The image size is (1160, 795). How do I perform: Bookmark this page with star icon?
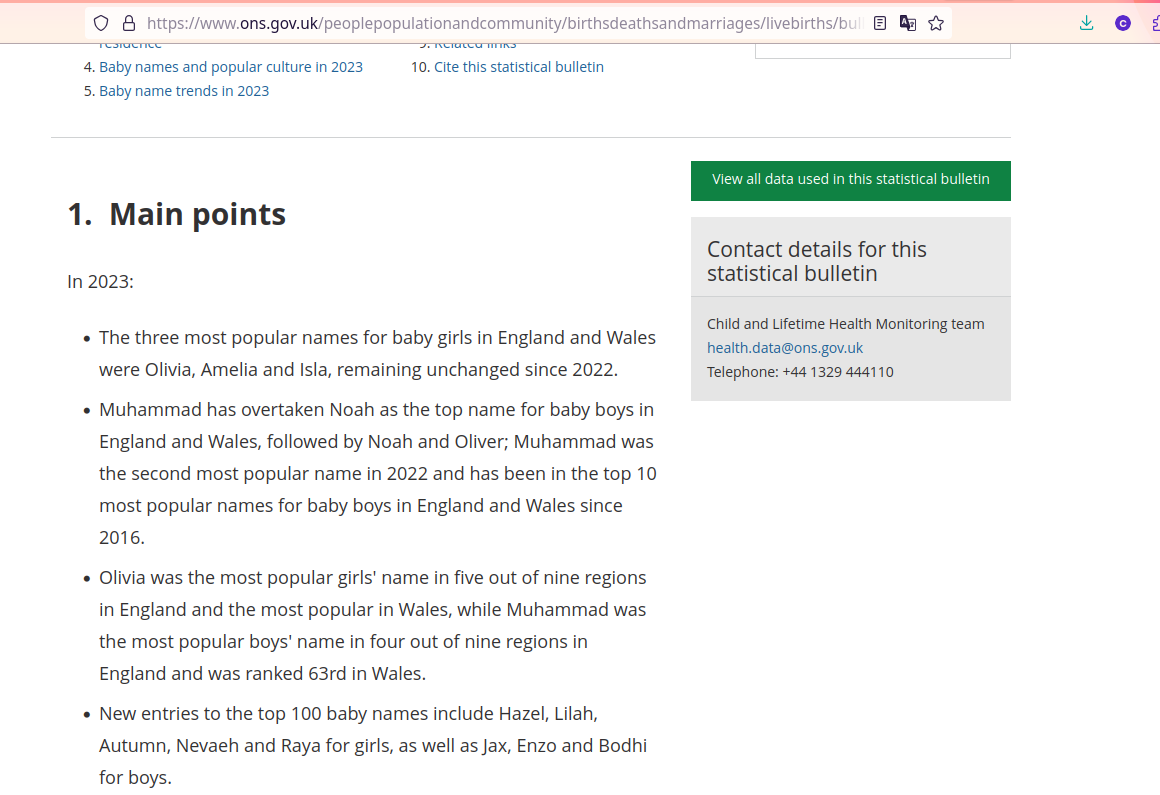click(936, 23)
